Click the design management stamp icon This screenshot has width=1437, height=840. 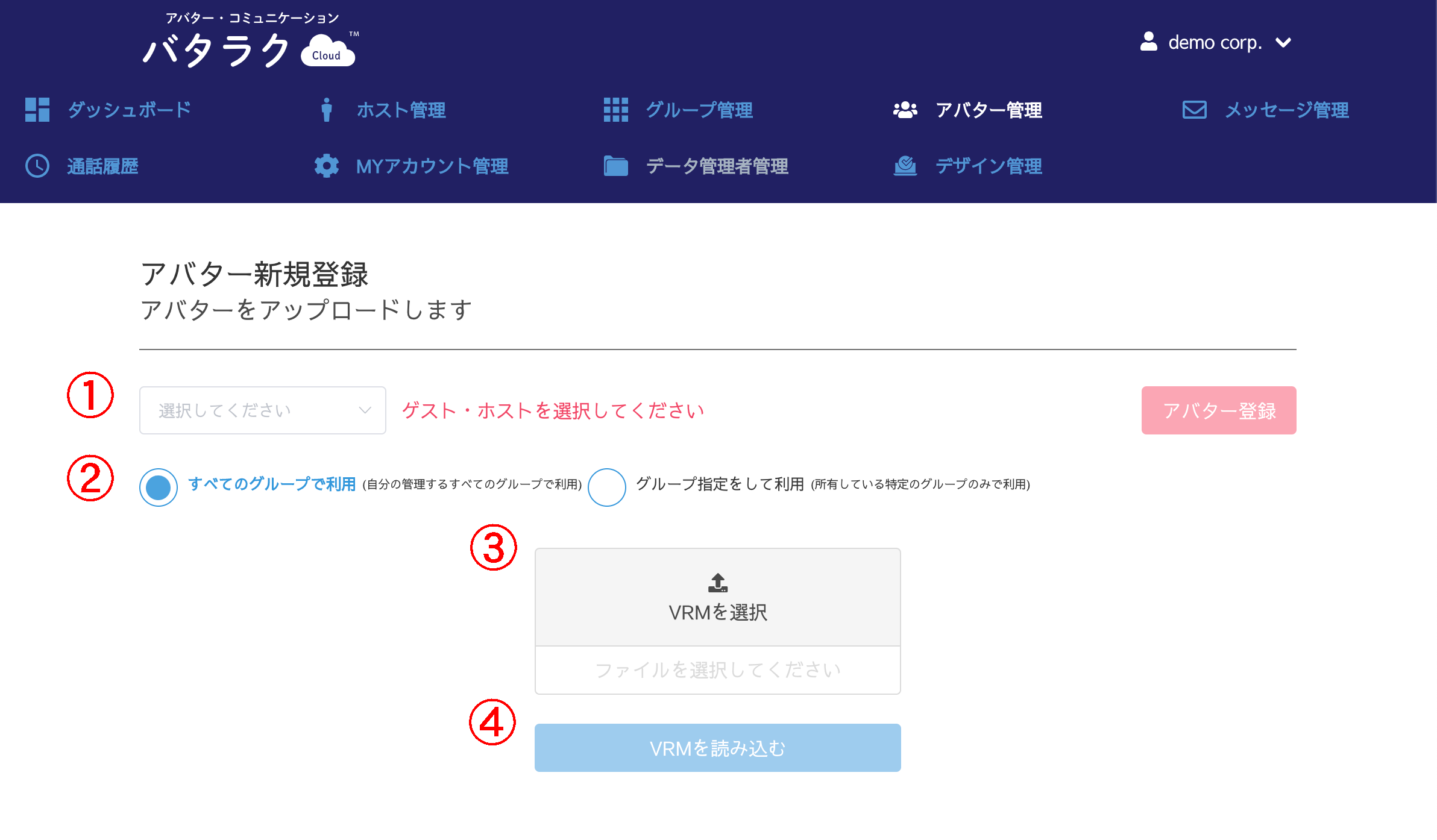(905, 166)
